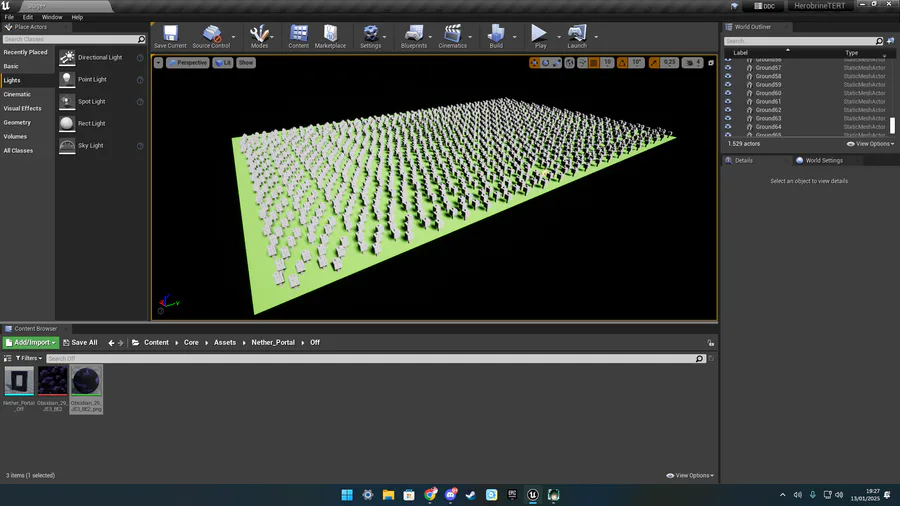
Task: Open the Window menu
Action: tap(52, 17)
